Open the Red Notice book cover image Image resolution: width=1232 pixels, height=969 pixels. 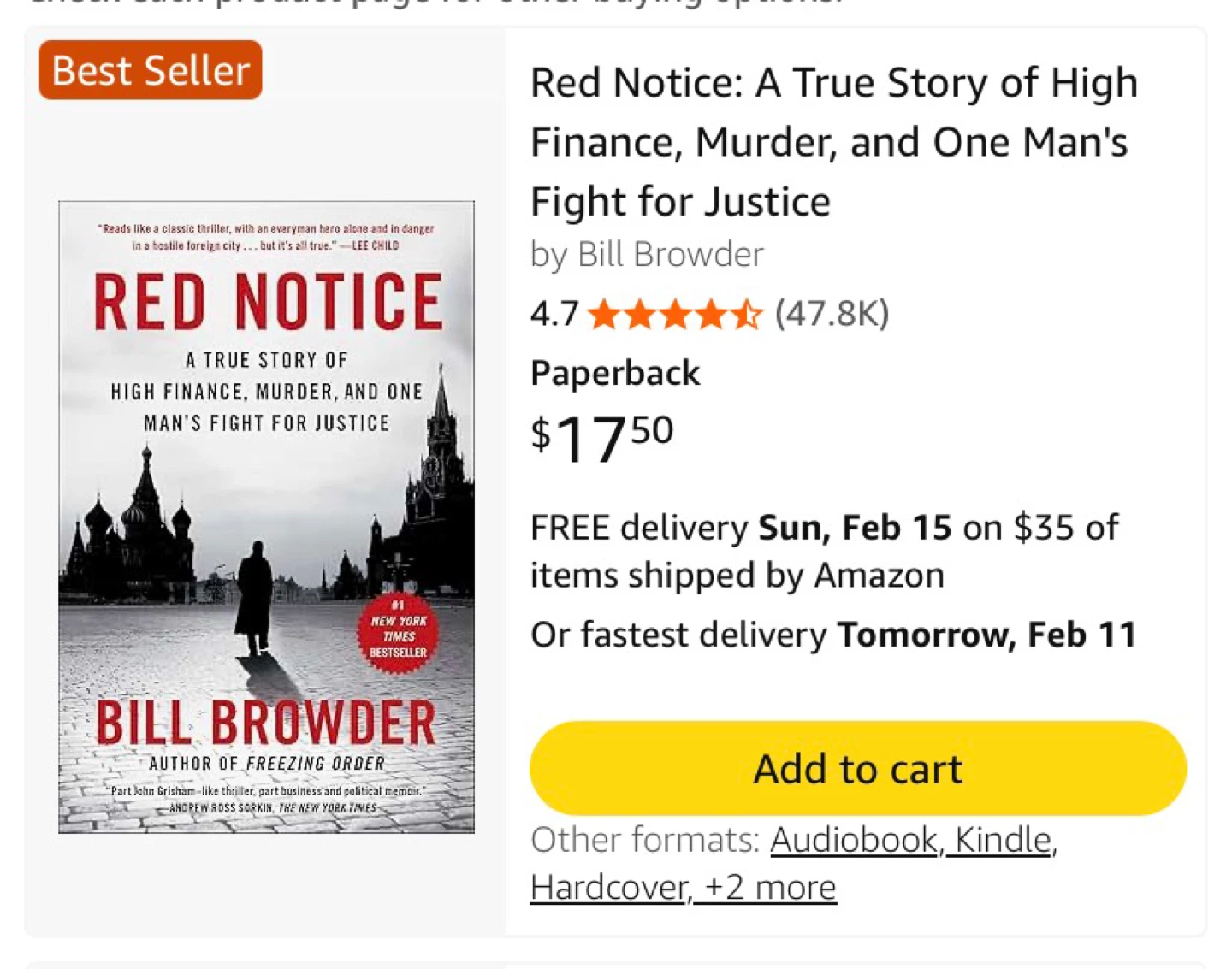266,517
